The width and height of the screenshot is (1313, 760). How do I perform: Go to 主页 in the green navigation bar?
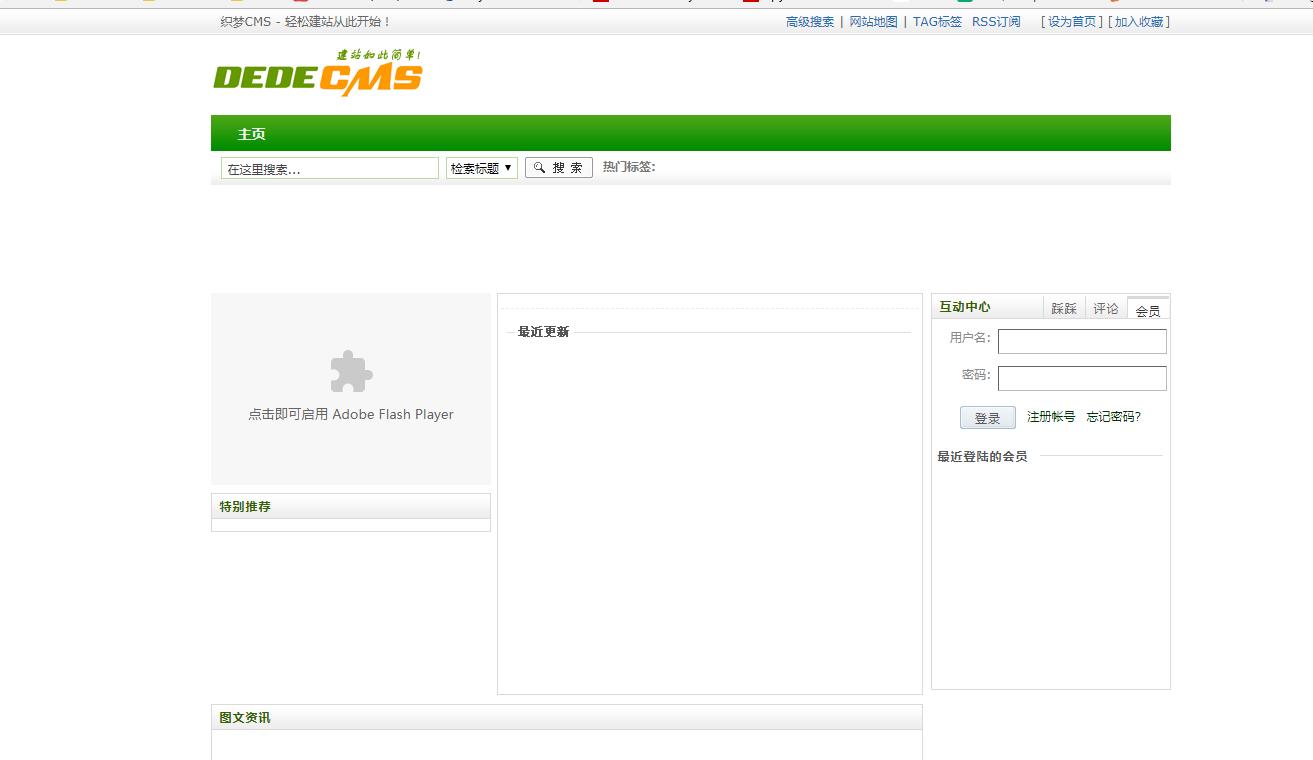(x=252, y=134)
